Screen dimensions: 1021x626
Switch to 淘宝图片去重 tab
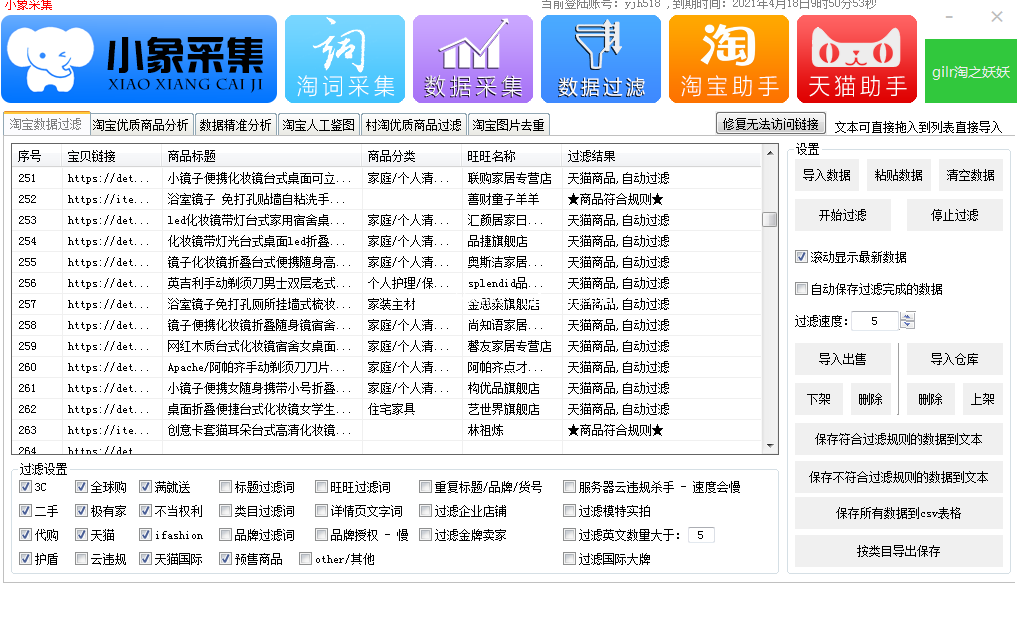coord(509,125)
